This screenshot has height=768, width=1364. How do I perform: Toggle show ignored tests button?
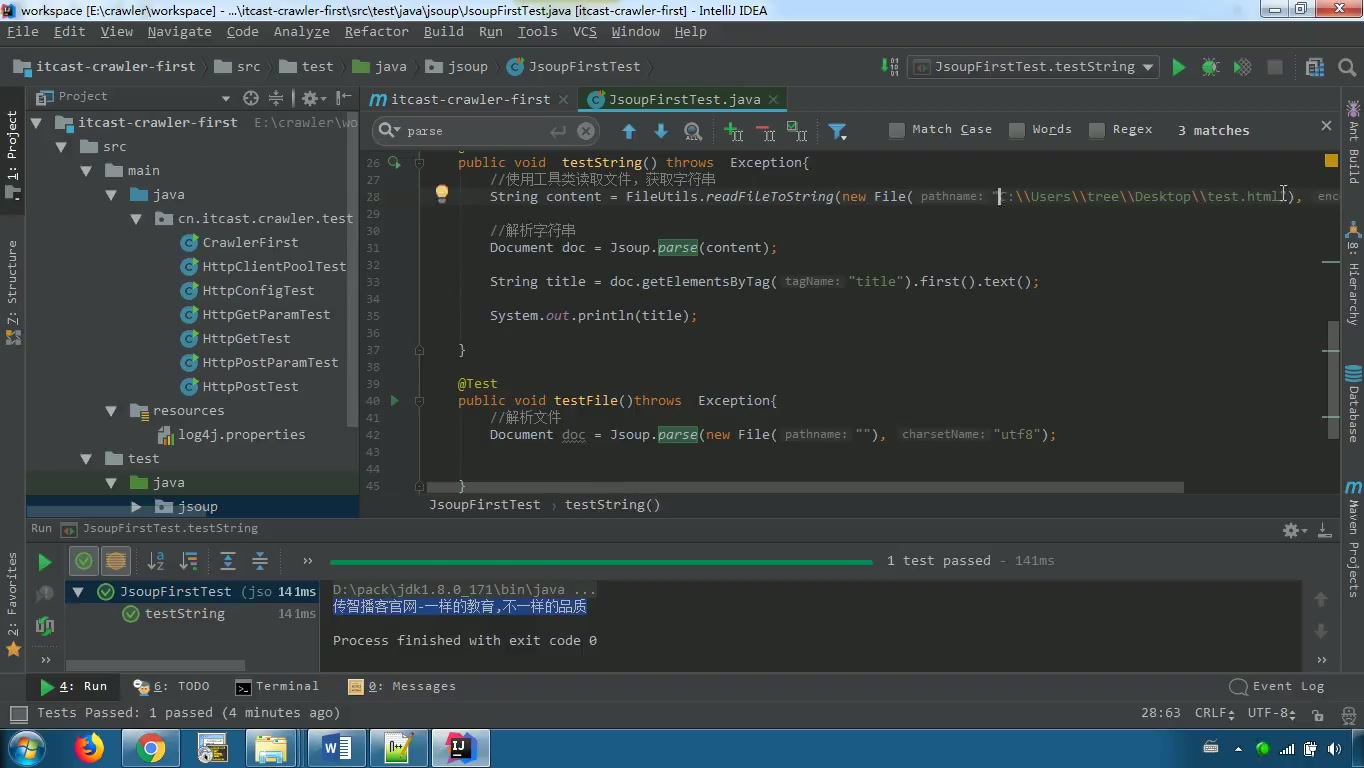(116, 561)
